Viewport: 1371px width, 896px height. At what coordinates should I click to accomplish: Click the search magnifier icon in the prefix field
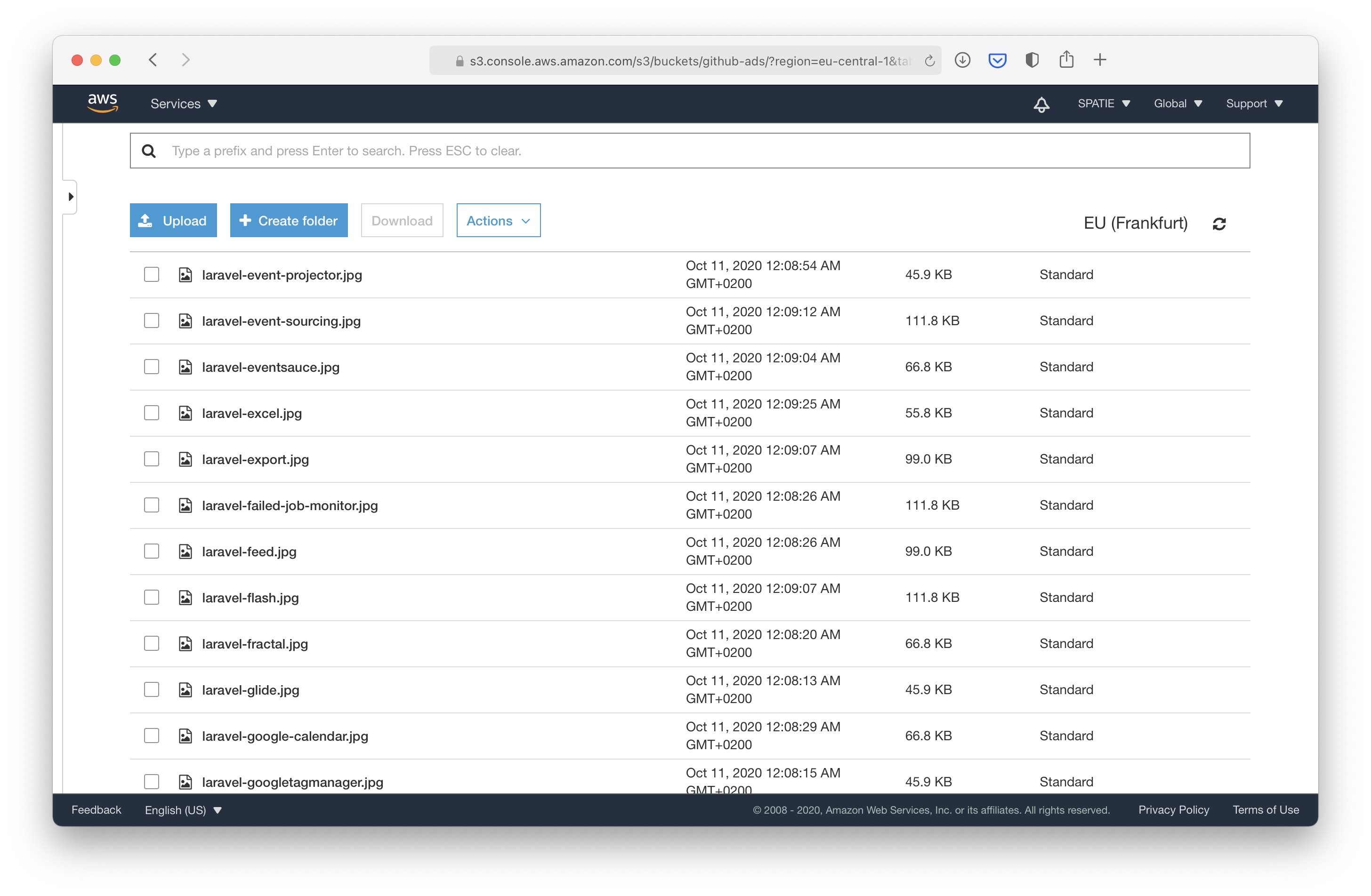pyautogui.click(x=149, y=151)
